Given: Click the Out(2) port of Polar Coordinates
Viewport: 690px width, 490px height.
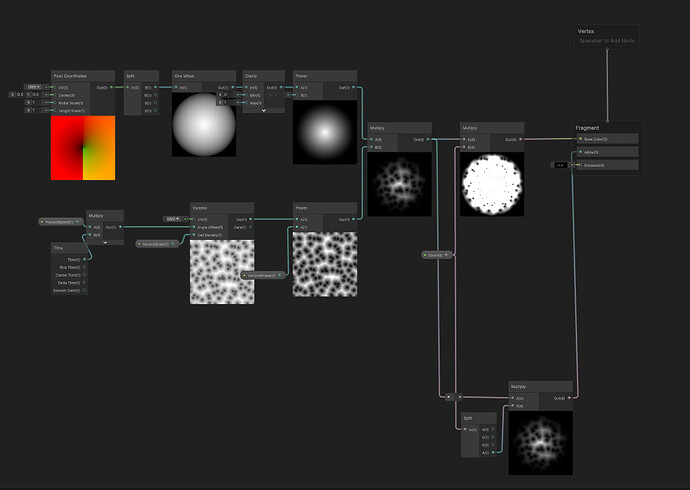Looking at the screenshot, I should pos(111,87).
